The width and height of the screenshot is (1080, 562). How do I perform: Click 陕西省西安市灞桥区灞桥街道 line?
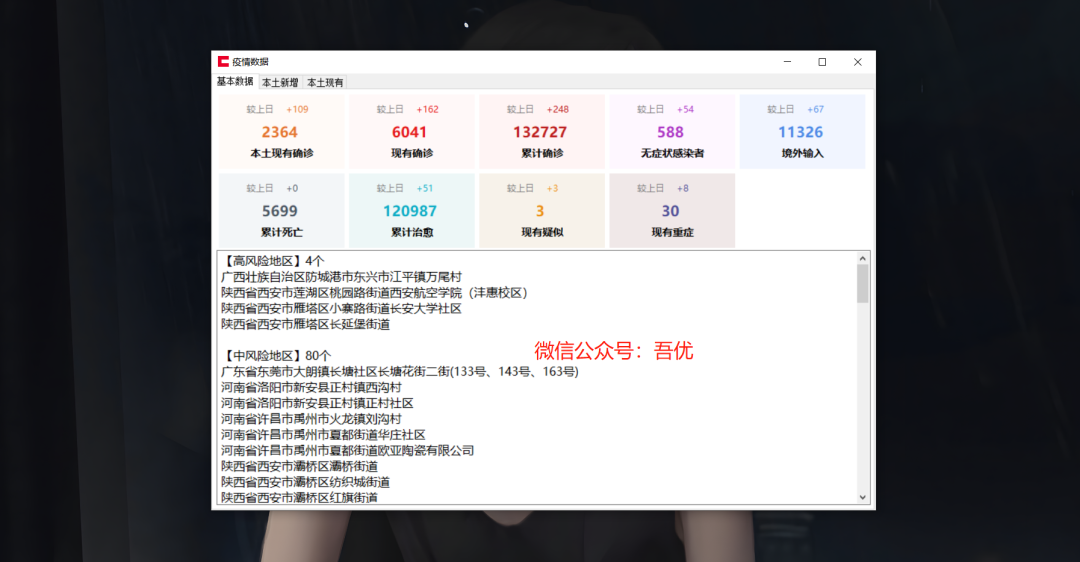pyautogui.click(x=299, y=467)
